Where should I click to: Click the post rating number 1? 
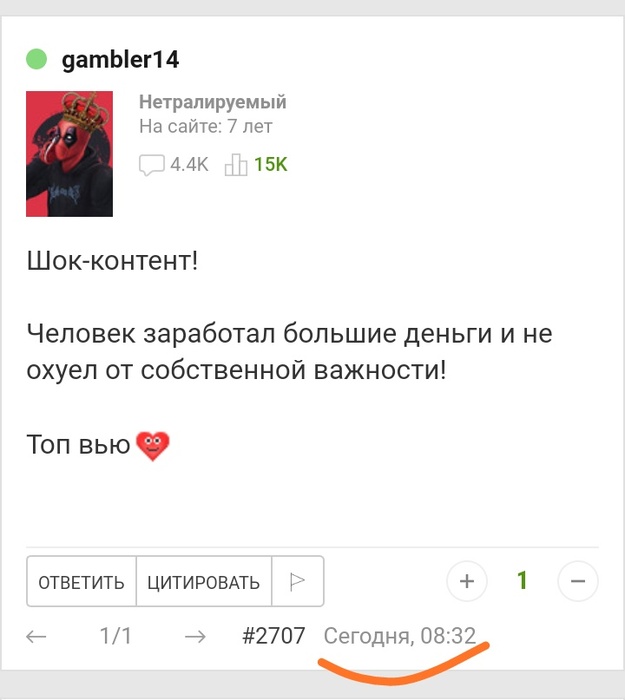522,580
